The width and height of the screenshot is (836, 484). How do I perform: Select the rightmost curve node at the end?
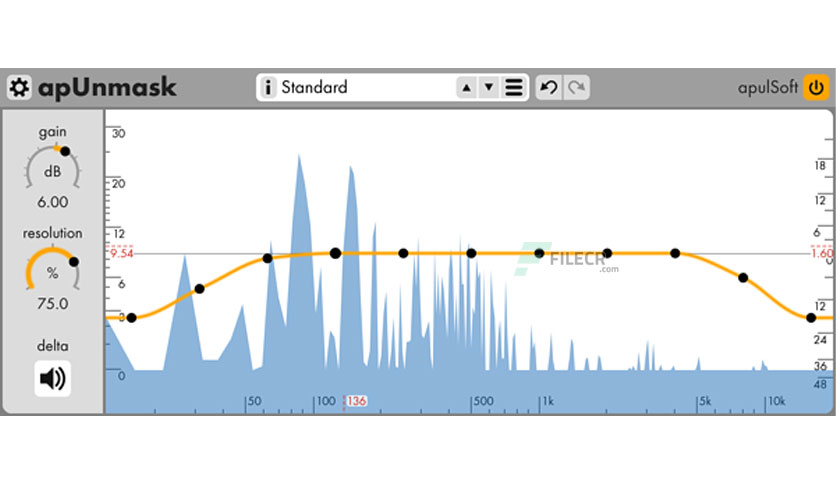811,318
